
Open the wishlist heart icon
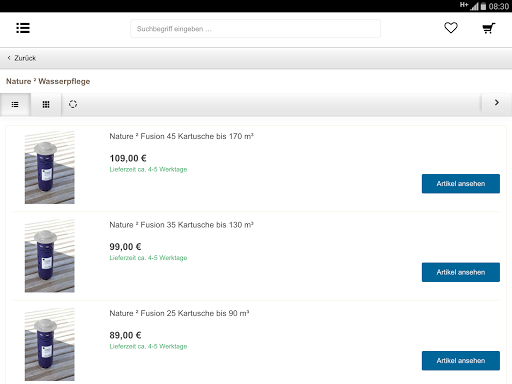451,28
